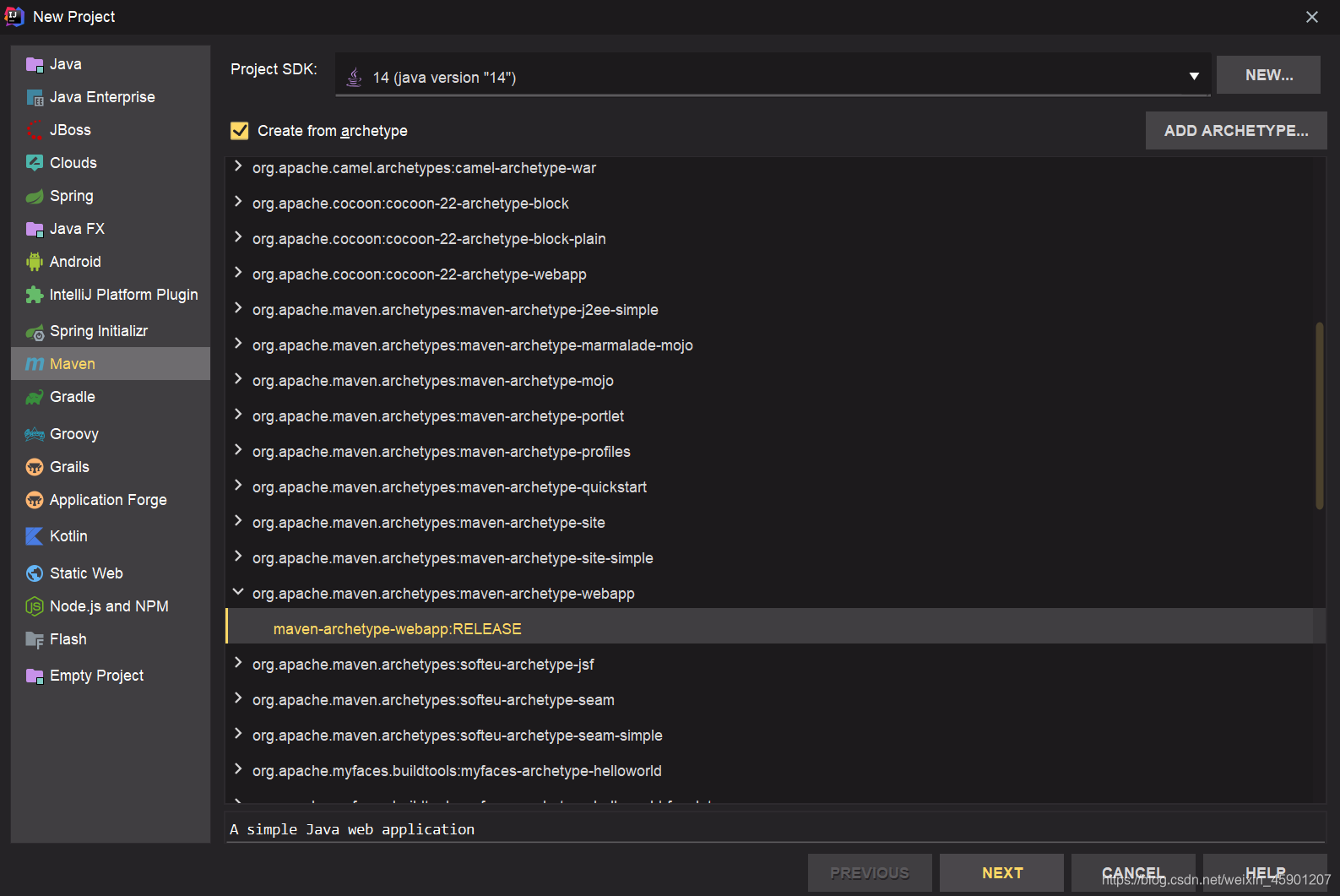1340x896 pixels.
Task: Click the NEXT button
Action: click(1002, 873)
